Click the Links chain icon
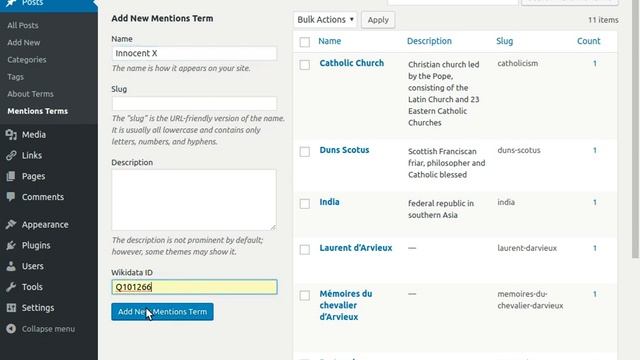This screenshot has width=640, height=360. 11,156
